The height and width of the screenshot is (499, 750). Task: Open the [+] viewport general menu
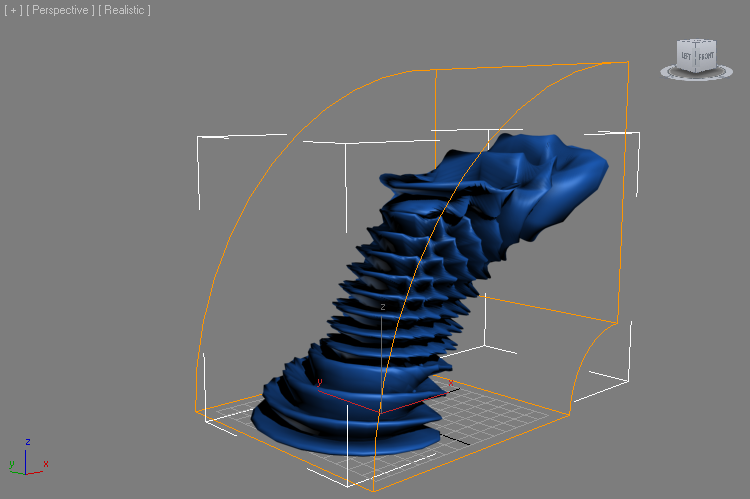(x=13, y=10)
